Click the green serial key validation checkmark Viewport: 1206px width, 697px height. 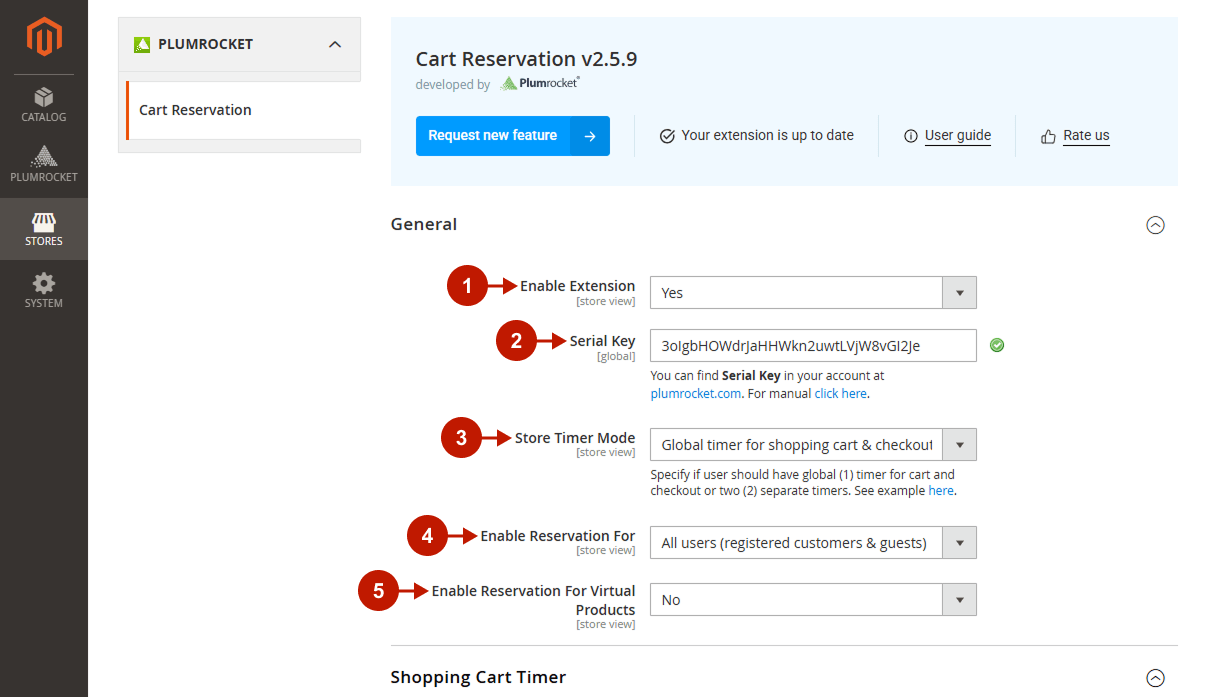tap(997, 345)
